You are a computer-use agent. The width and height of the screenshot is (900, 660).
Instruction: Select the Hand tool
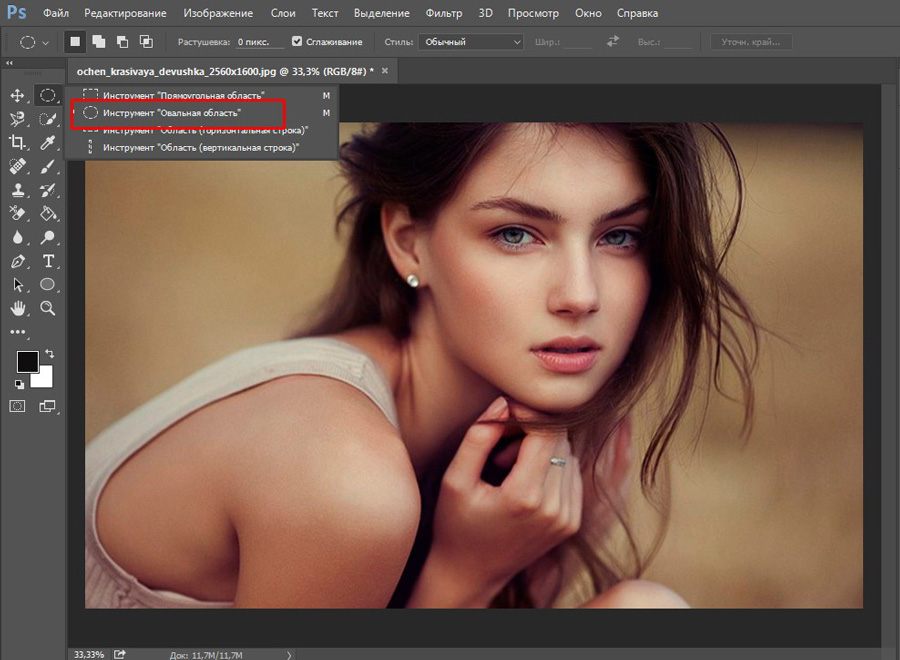17,308
